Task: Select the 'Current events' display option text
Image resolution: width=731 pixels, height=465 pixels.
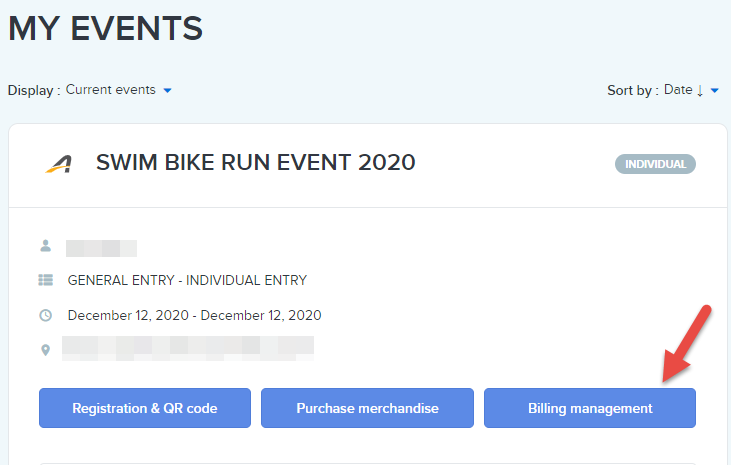Action: pyautogui.click(x=110, y=90)
